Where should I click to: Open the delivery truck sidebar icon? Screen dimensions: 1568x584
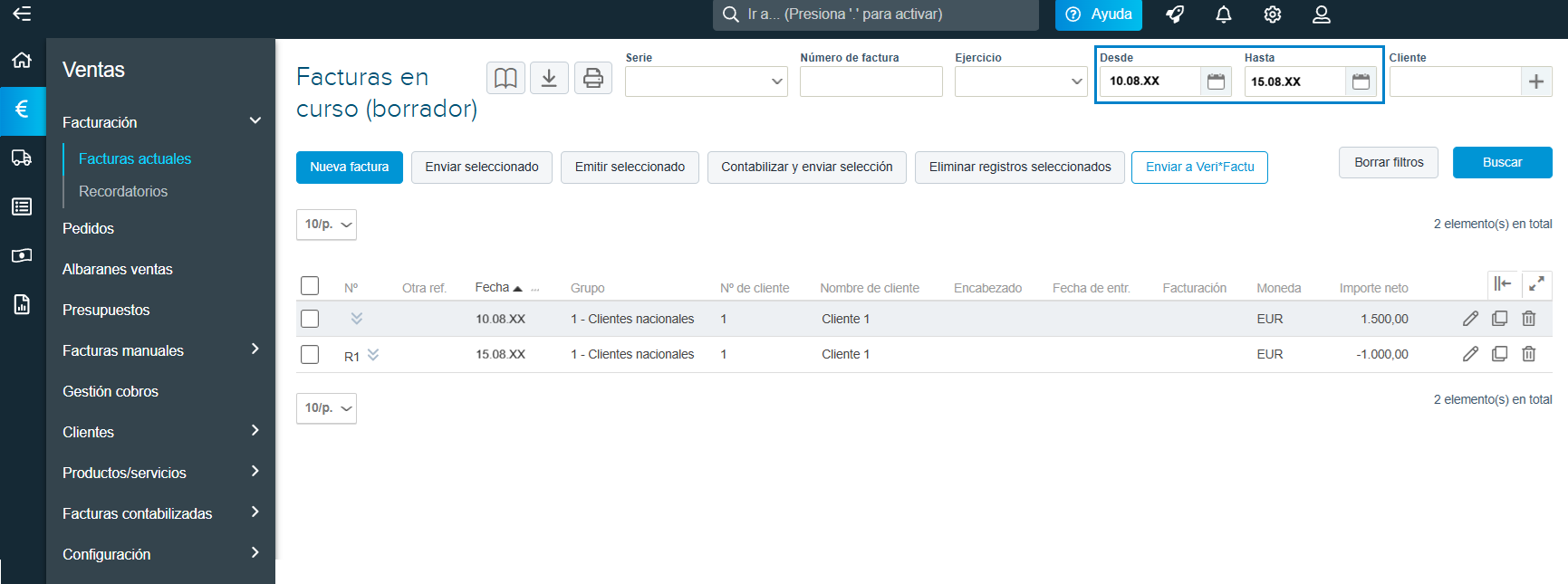[x=22, y=158]
